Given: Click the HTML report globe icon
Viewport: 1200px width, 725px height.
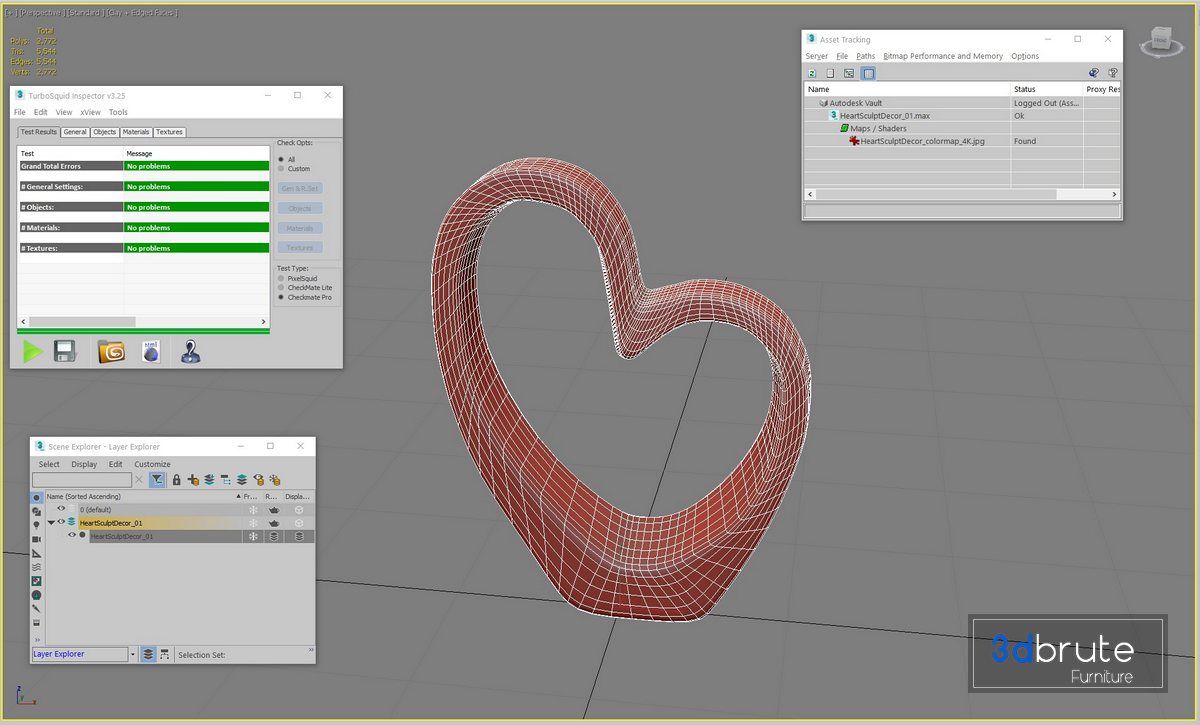Looking at the screenshot, I should 151,351.
